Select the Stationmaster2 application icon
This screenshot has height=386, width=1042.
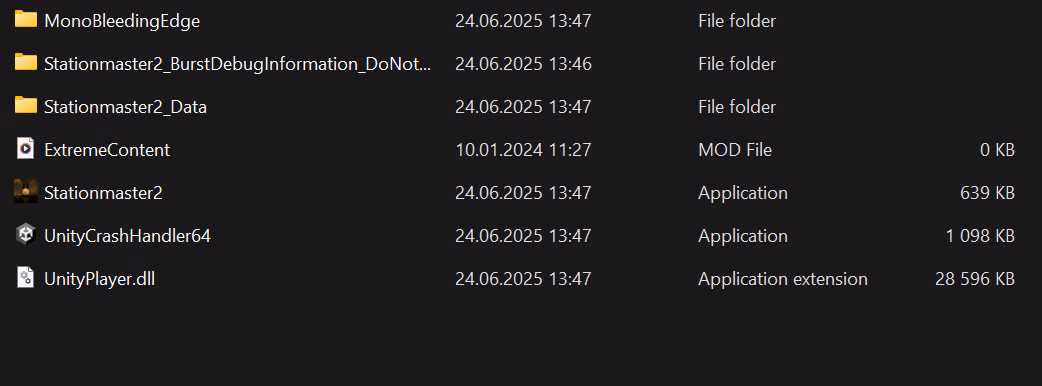tap(25, 191)
